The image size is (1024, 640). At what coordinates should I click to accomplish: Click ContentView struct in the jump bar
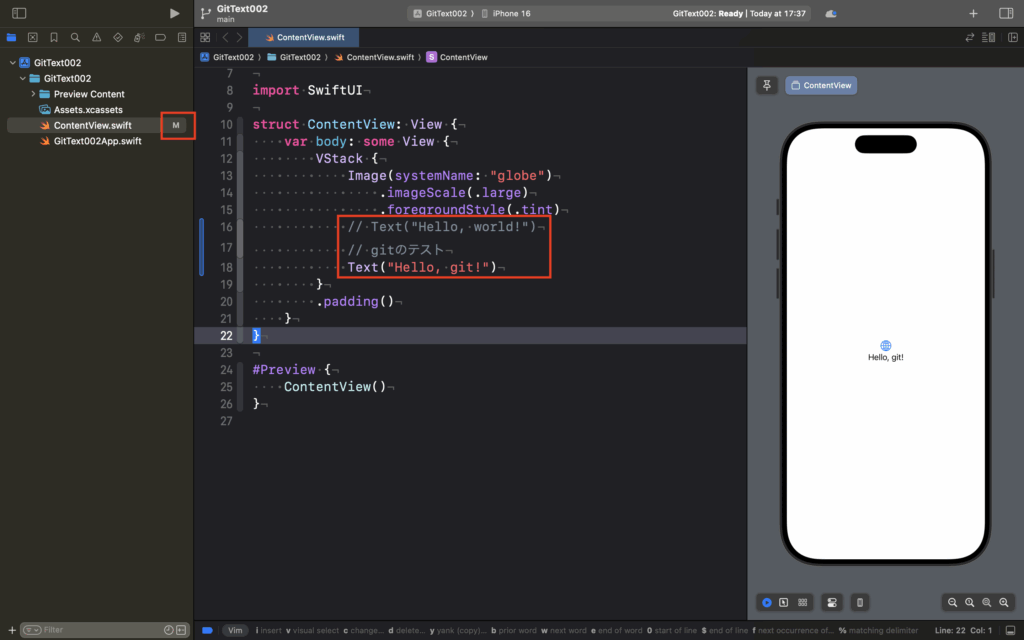click(457, 57)
